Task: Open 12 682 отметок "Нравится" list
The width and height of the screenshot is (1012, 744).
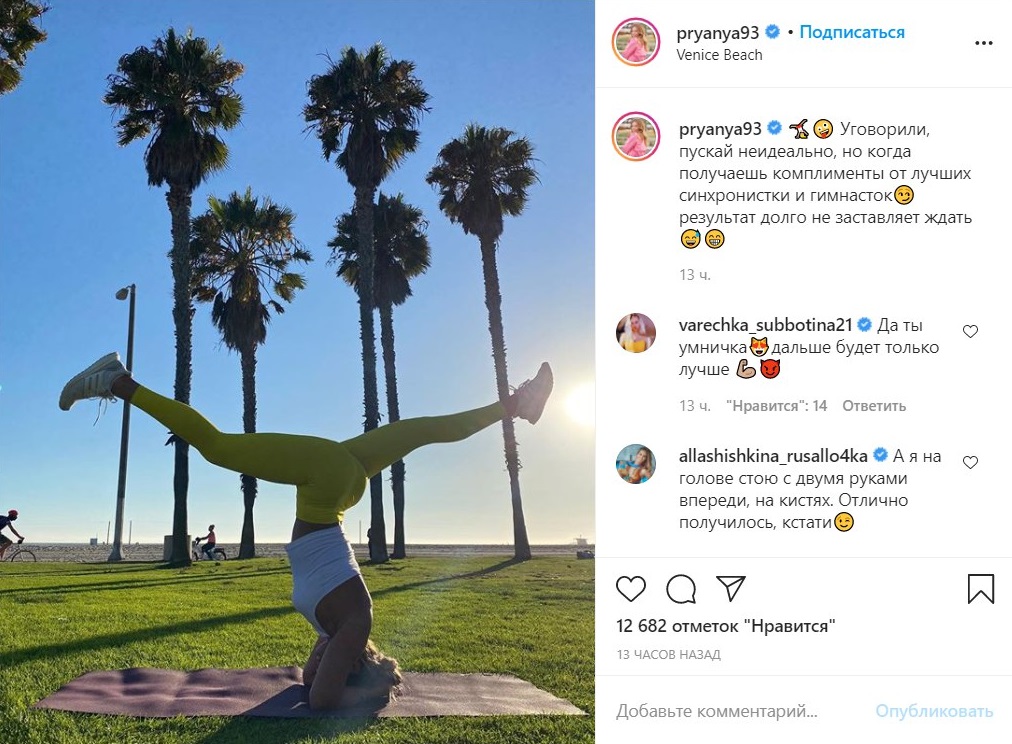Action: pyautogui.click(x=725, y=626)
